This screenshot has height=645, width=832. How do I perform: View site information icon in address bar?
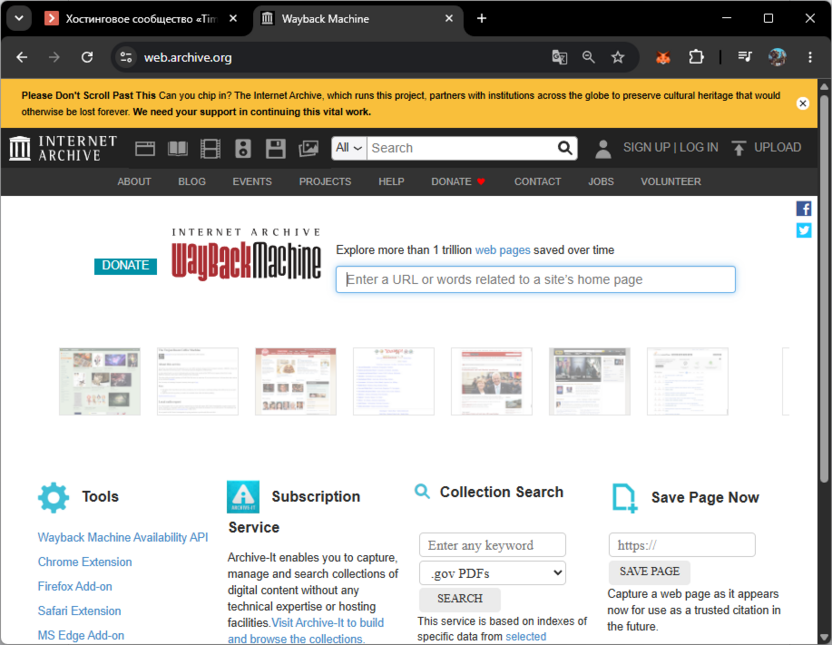click(126, 57)
